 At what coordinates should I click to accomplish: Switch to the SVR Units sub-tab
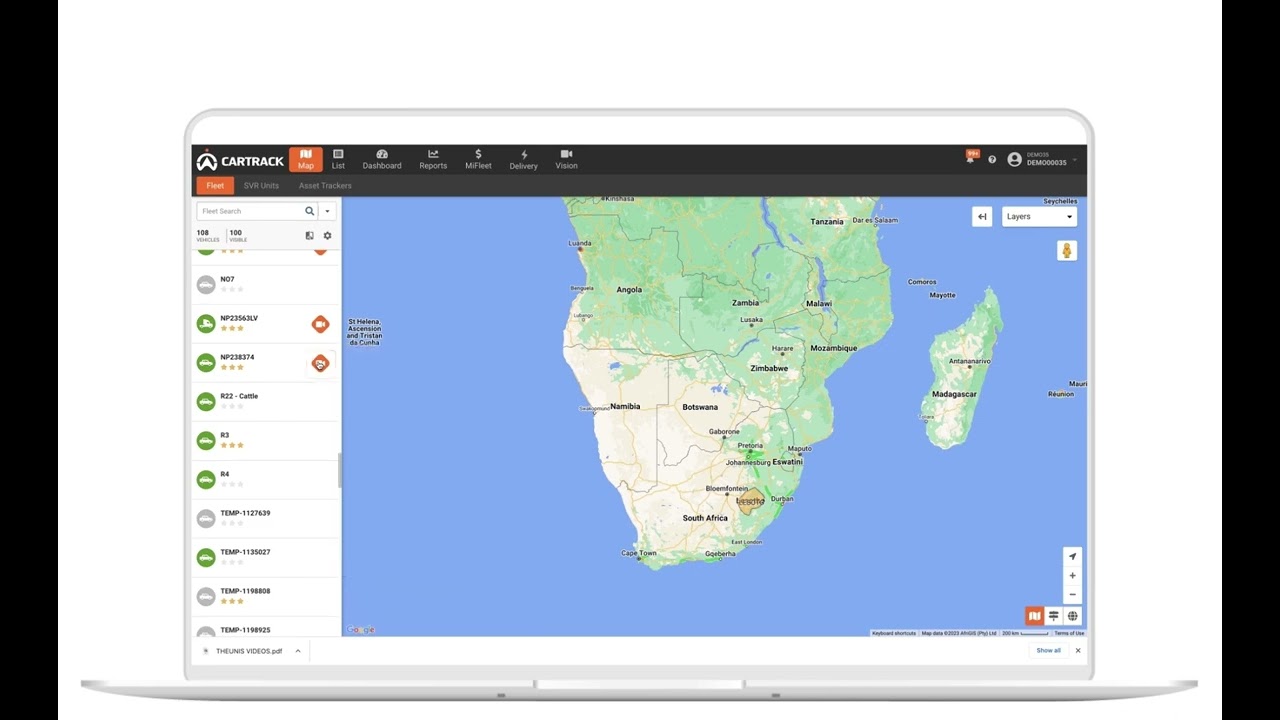(261, 186)
